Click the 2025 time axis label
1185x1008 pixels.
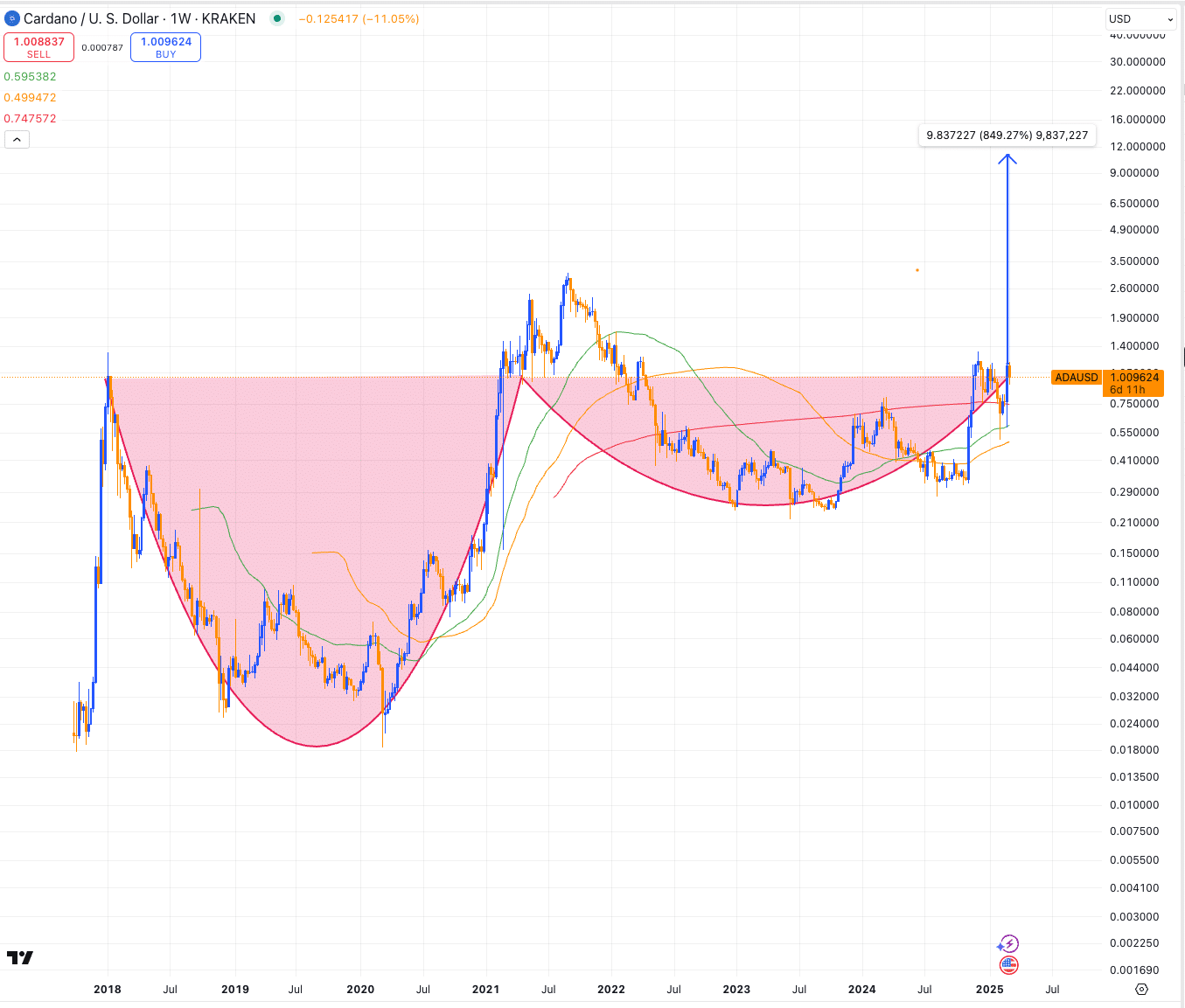(x=989, y=990)
